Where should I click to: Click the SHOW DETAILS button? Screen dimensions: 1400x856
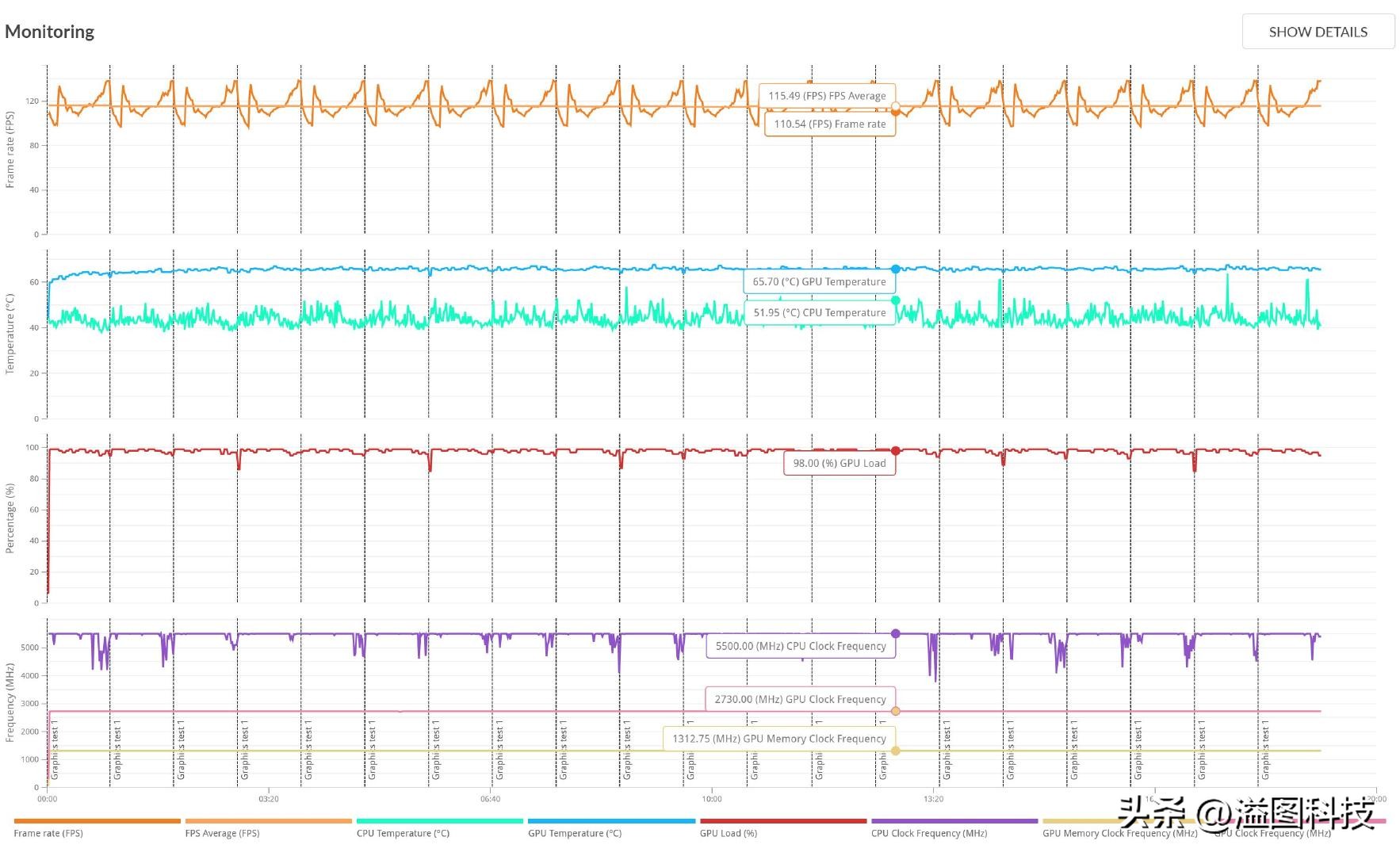click(x=1318, y=32)
